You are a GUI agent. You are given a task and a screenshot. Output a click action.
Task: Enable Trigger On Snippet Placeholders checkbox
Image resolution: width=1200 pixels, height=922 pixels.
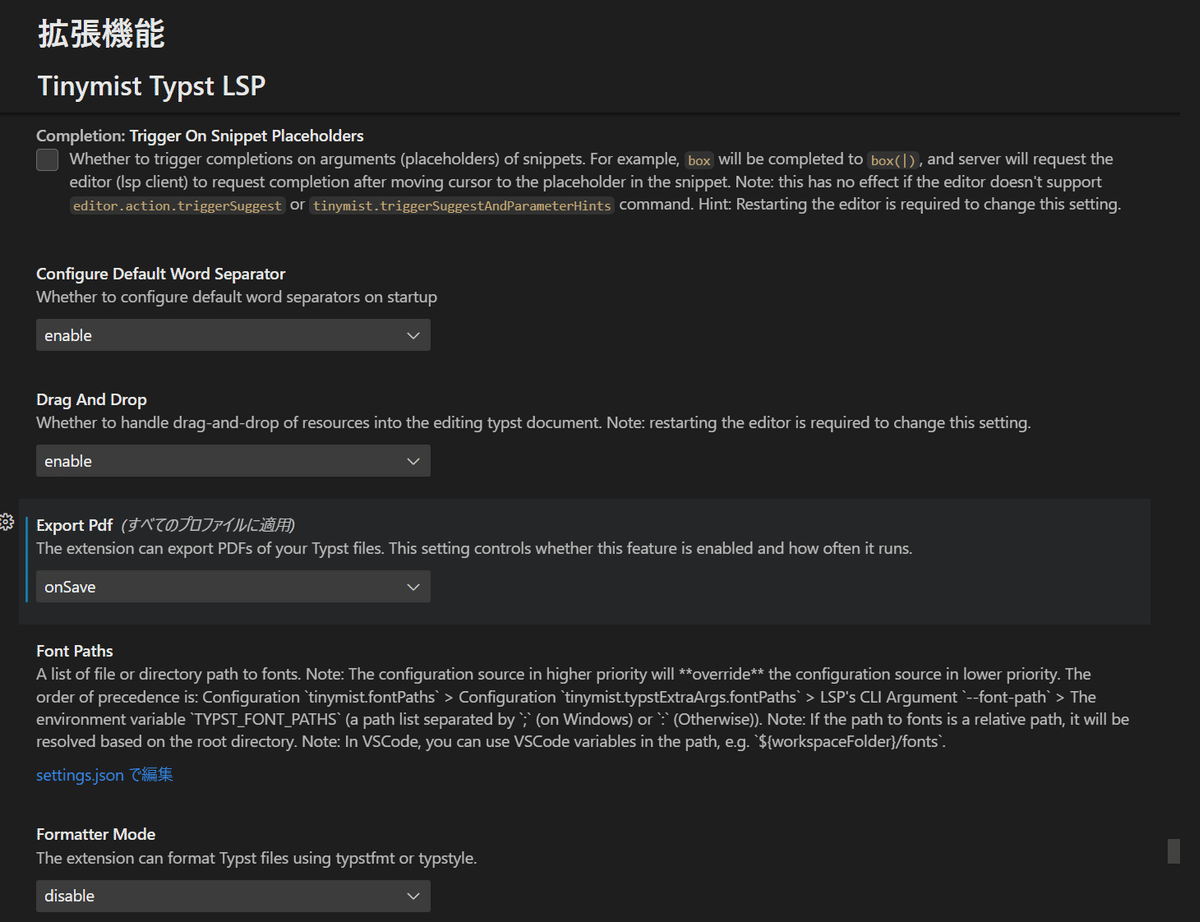pos(47,160)
